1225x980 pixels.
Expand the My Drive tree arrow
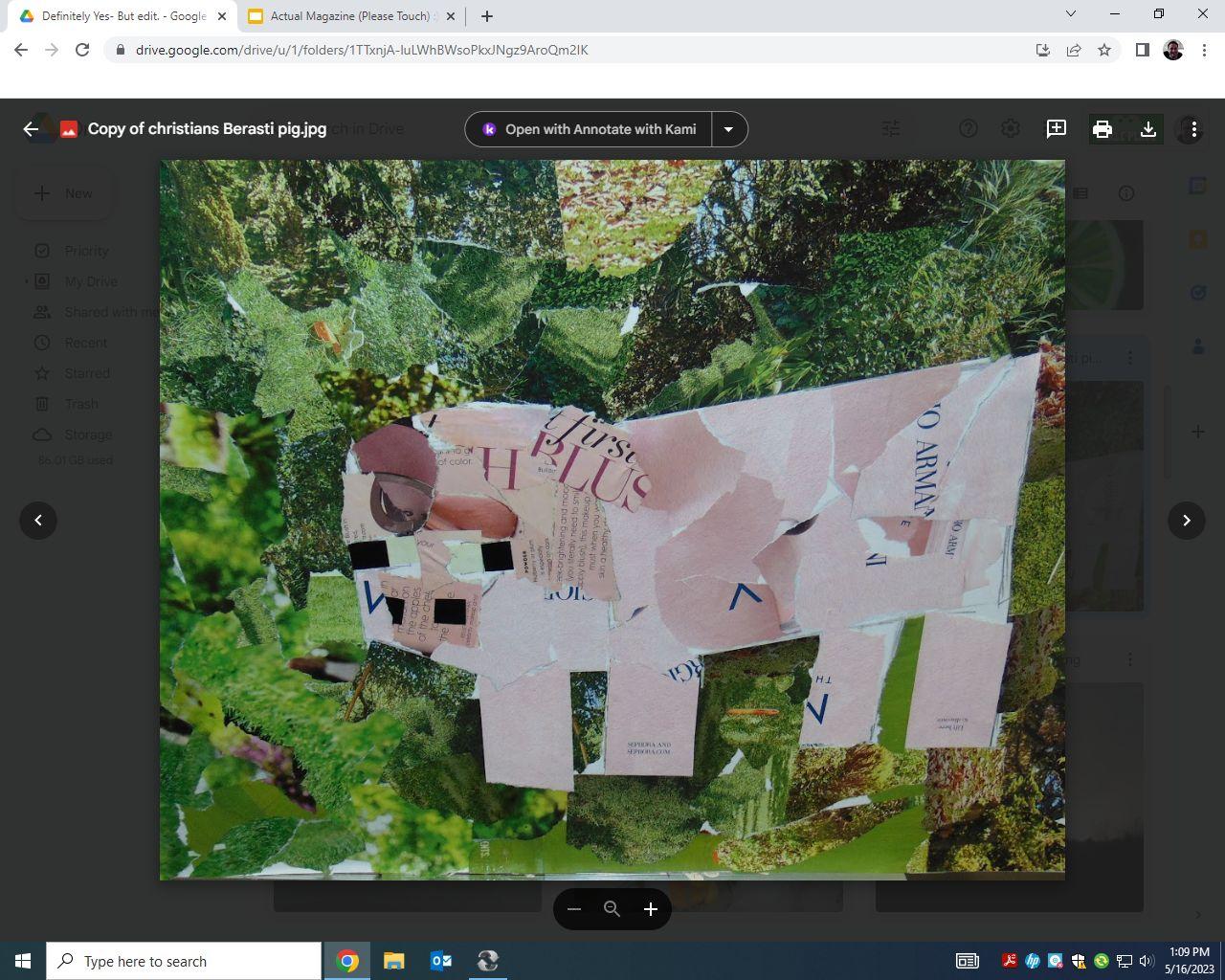pyautogui.click(x=26, y=281)
